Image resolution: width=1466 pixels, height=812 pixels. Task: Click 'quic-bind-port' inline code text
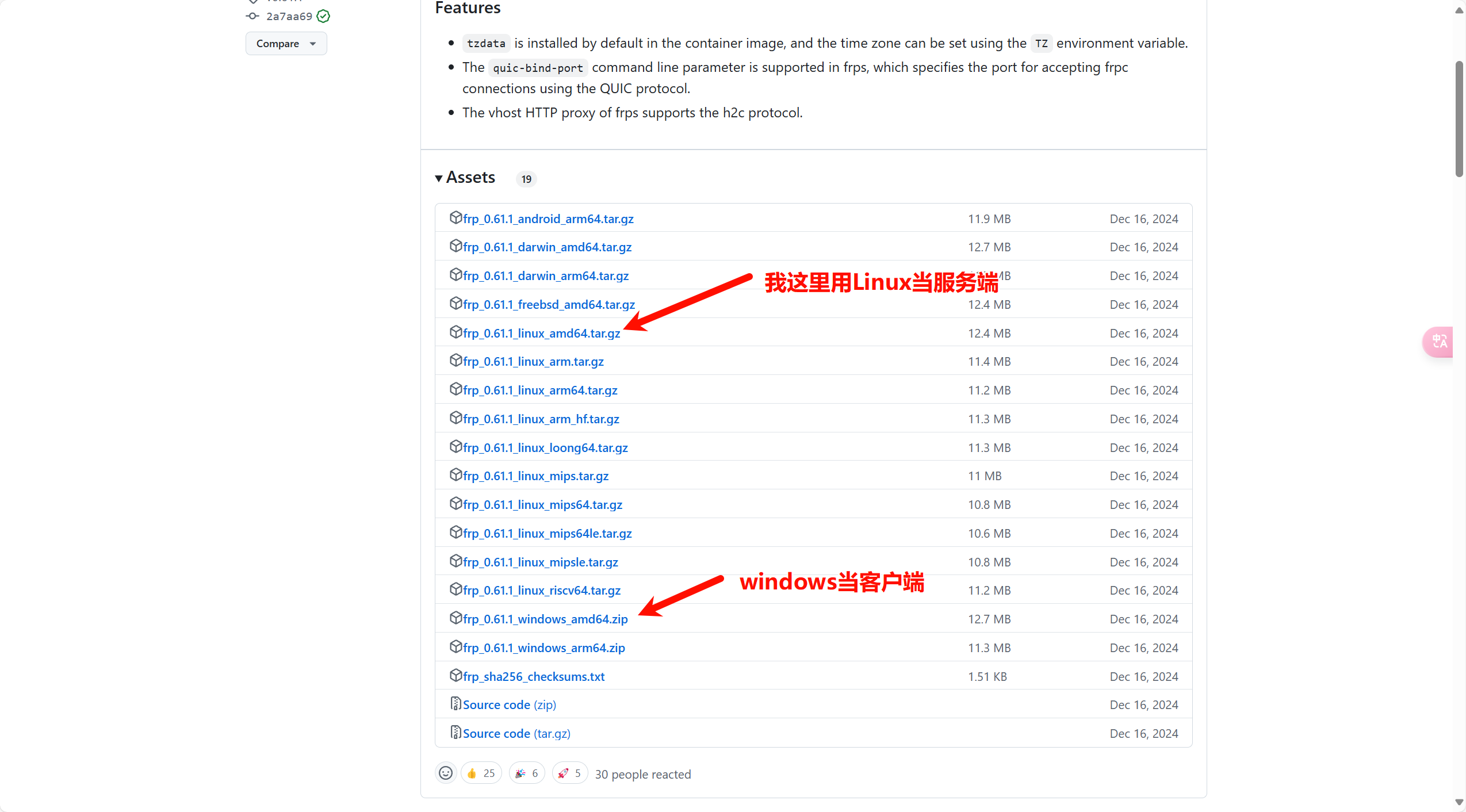(x=538, y=68)
